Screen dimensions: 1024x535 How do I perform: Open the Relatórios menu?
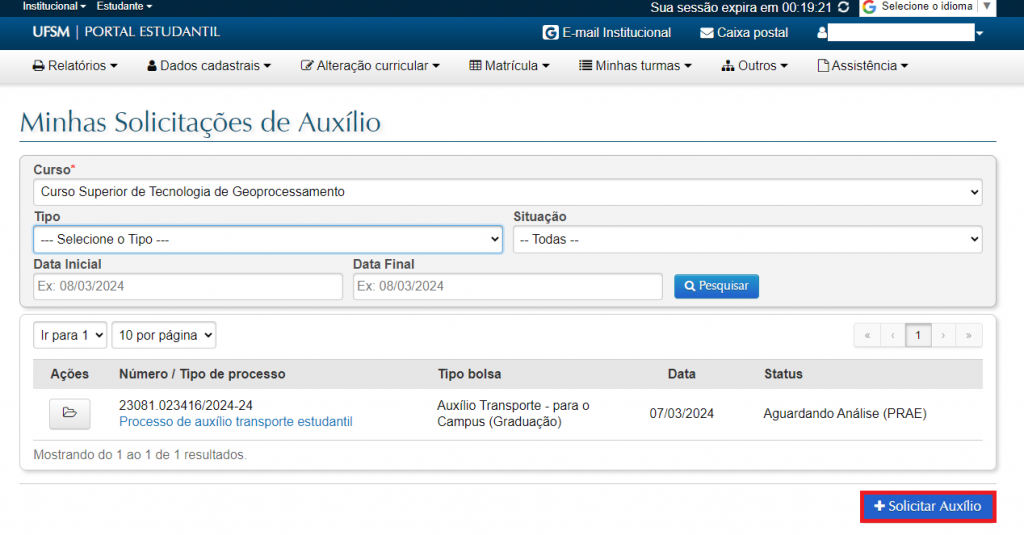(75, 66)
